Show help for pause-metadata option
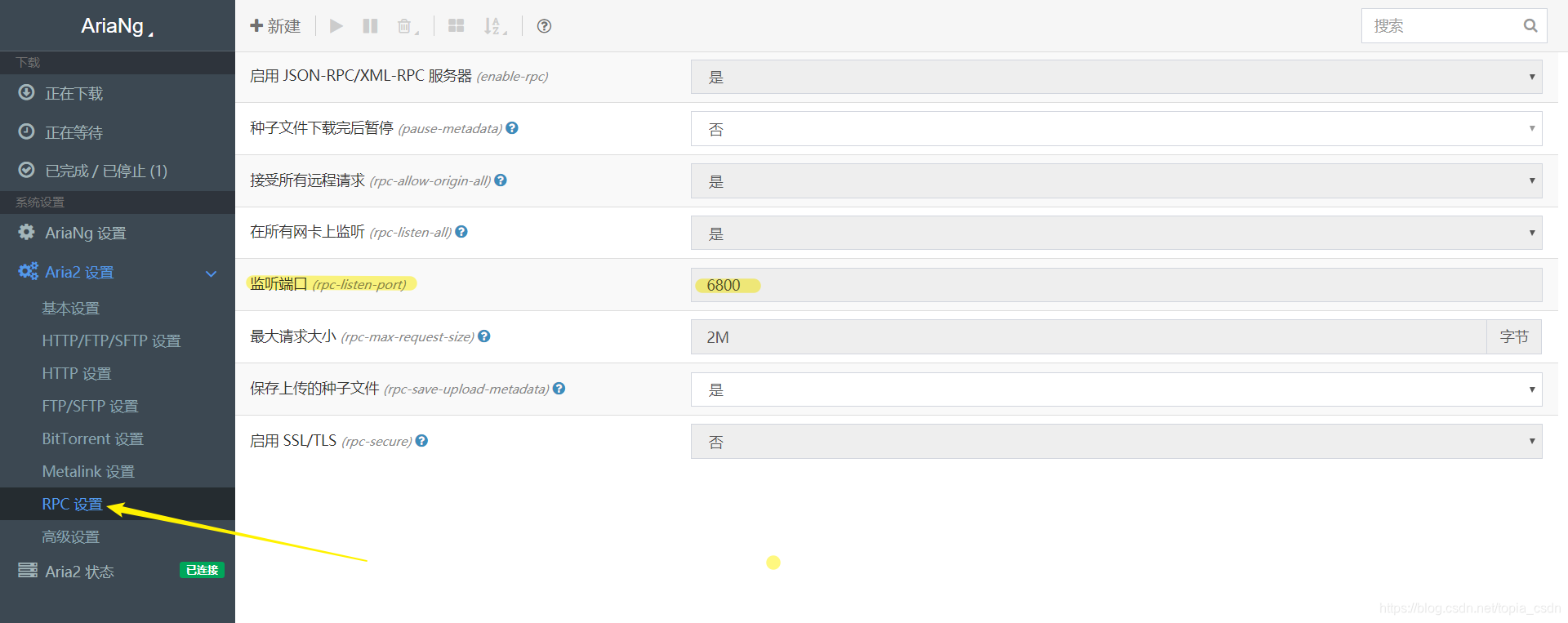Screen dimensions: 1568x623 pyautogui.click(x=512, y=128)
